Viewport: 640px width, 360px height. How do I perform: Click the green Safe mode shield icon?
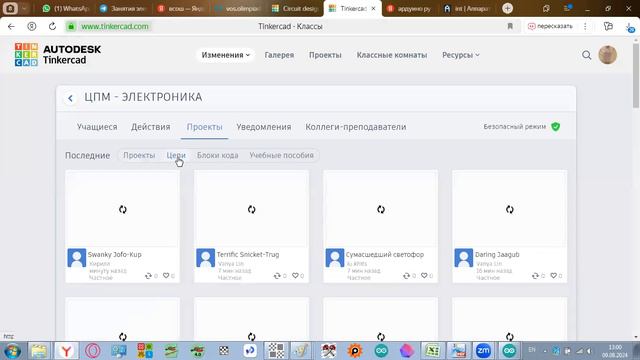click(x=556, y=127)
